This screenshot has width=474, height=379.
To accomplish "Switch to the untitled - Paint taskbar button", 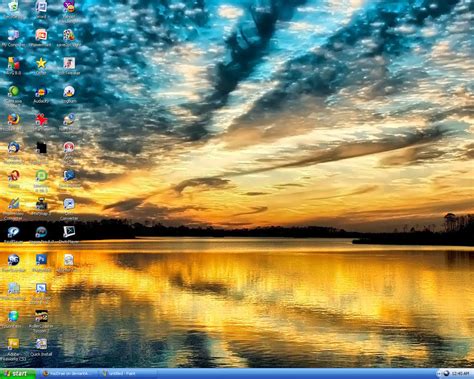I will tap(128, 374).
